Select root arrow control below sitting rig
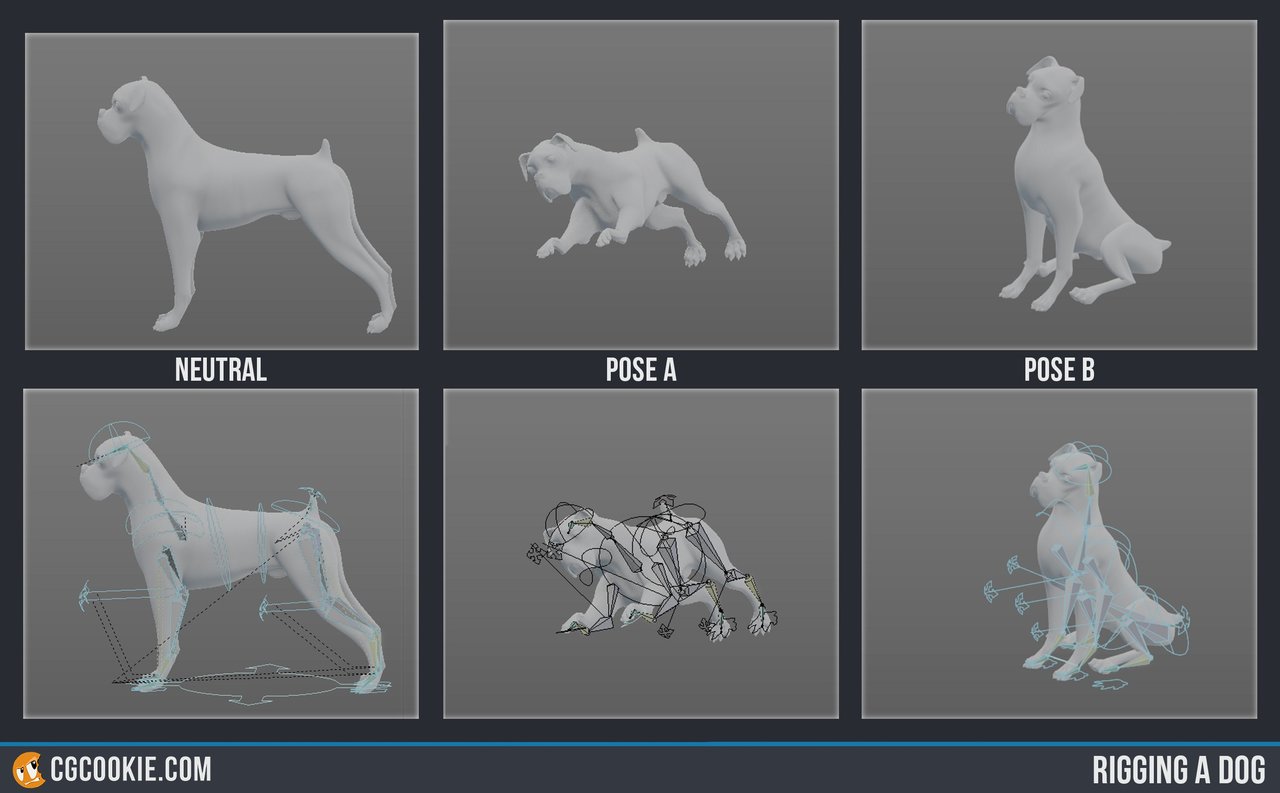 pyautogui.click(x=1111, y=685)
